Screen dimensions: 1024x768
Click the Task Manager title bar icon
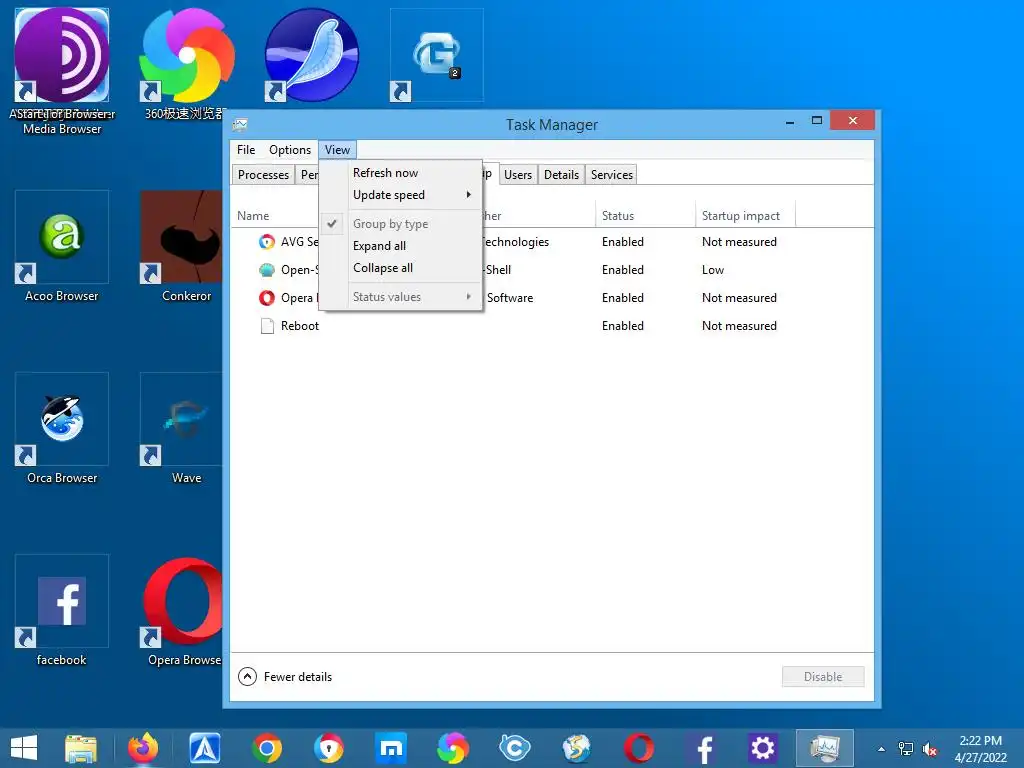point(240,124)
